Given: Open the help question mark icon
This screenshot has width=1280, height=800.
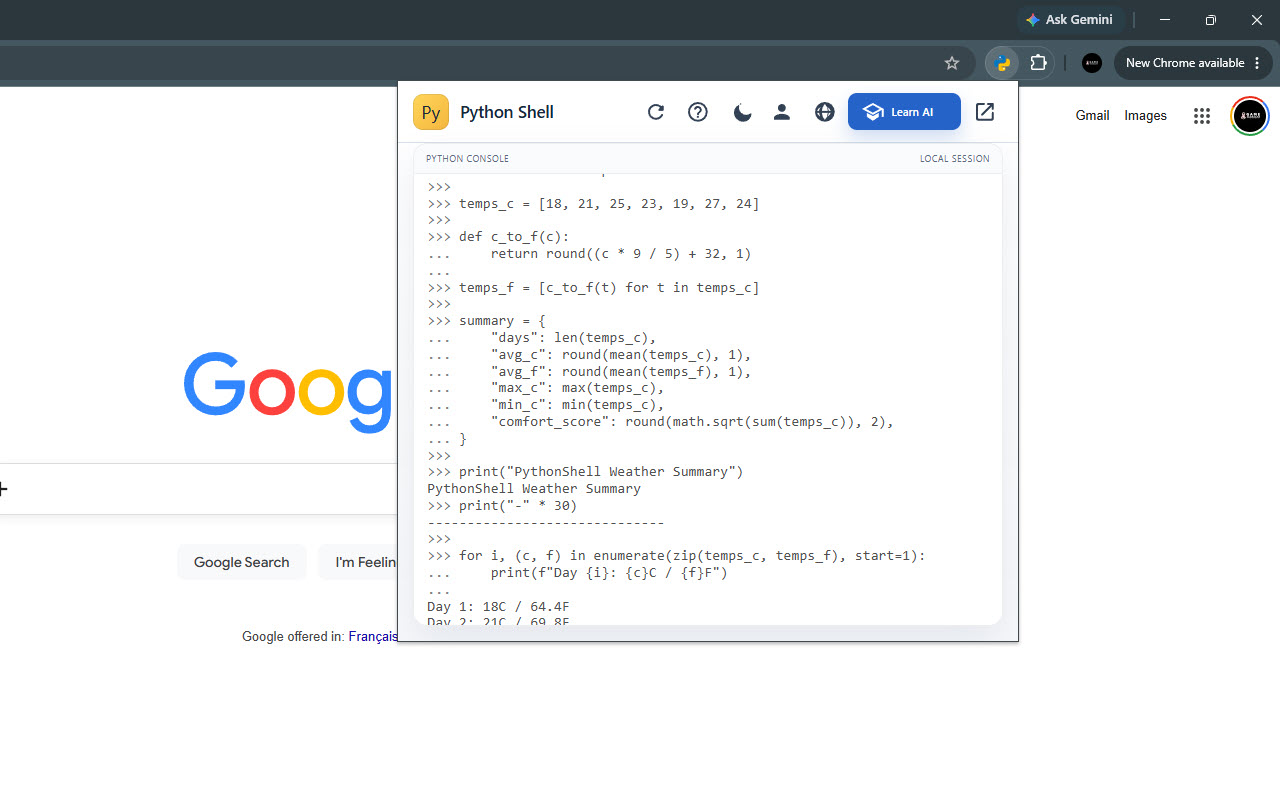Looking at the screenshot, I should click(698, 112).
